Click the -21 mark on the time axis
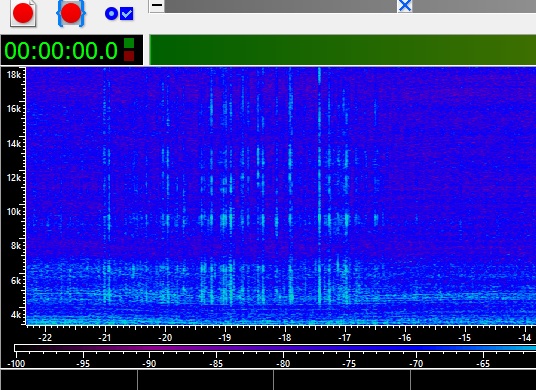Screen dimensions: 536x390 click(105, 338)
